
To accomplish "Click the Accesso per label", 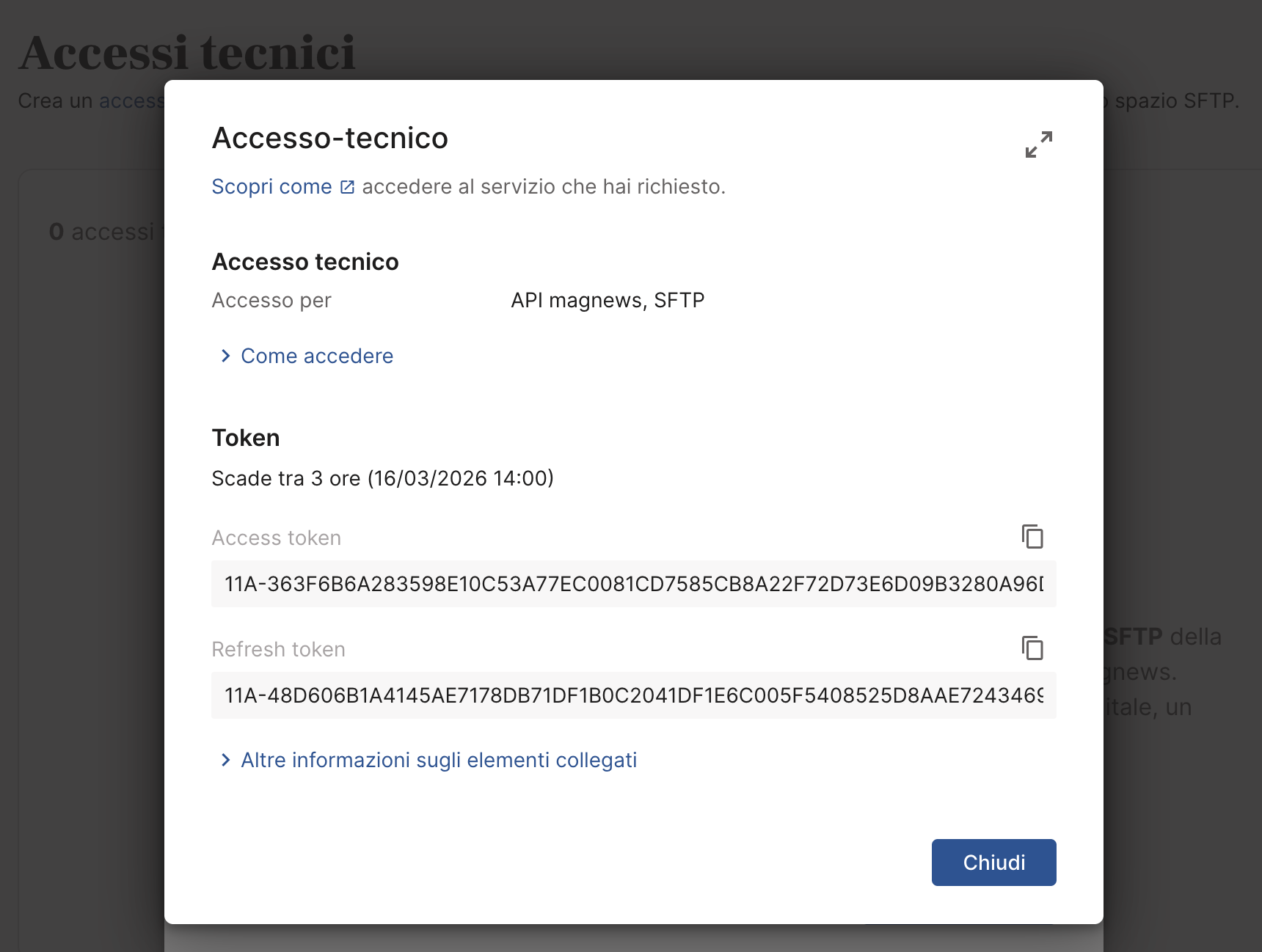I will 271,301.
